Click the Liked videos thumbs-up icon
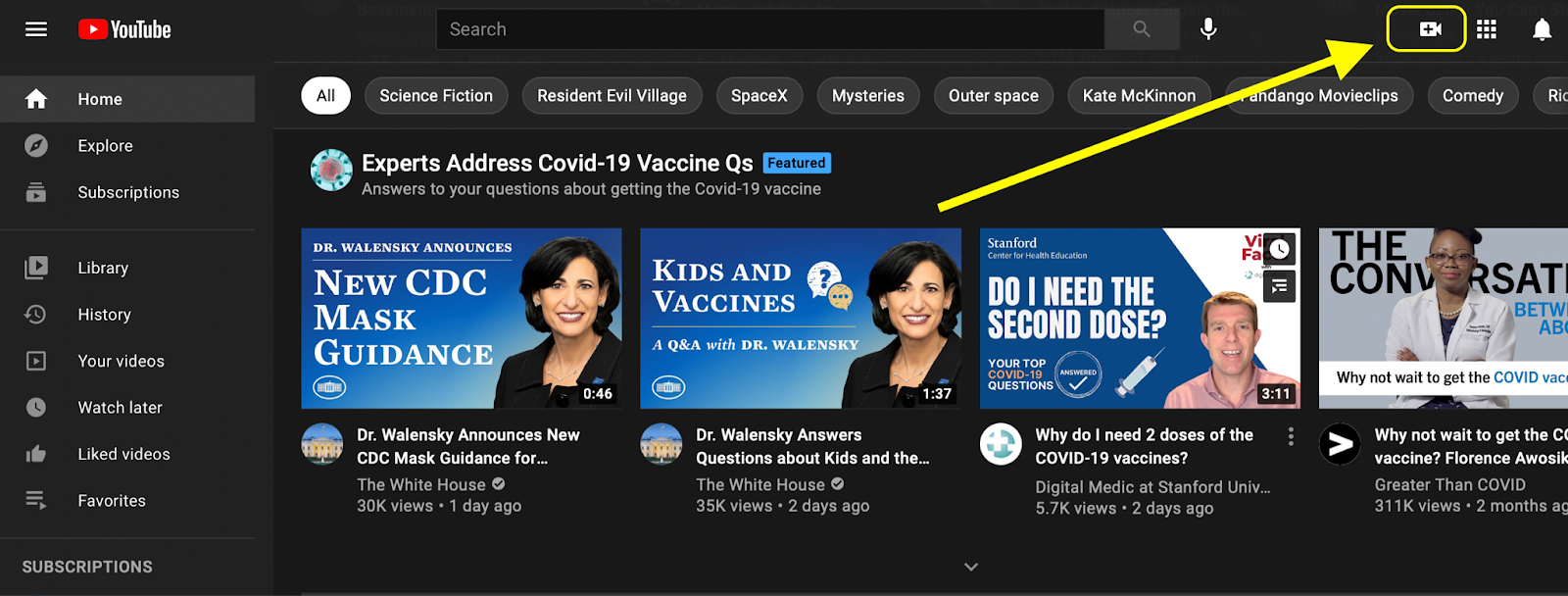 click(36, 454)
